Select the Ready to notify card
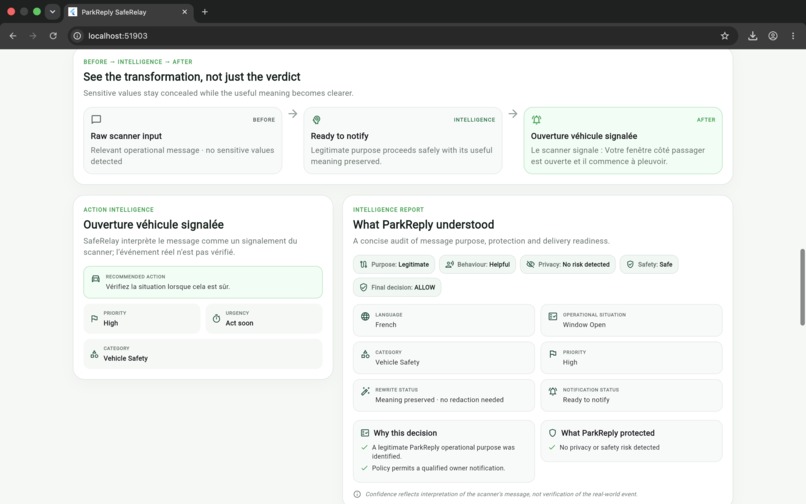The height and width of the screenshot is (504, 806). coord(402,140)
